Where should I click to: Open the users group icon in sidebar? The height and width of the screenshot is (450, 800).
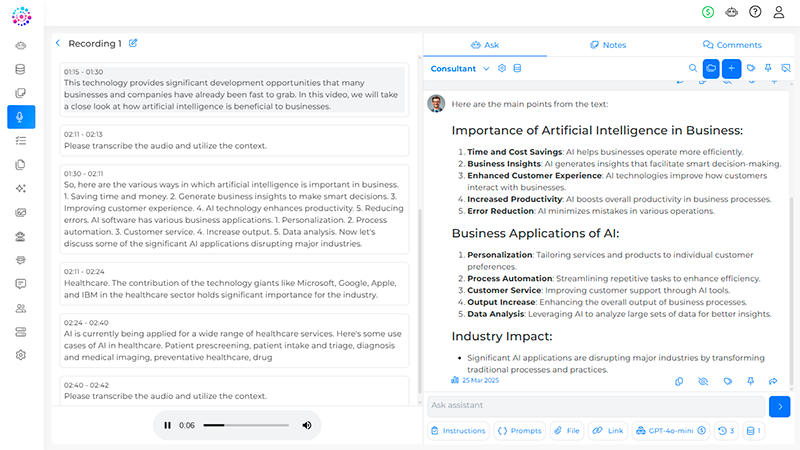20,308
